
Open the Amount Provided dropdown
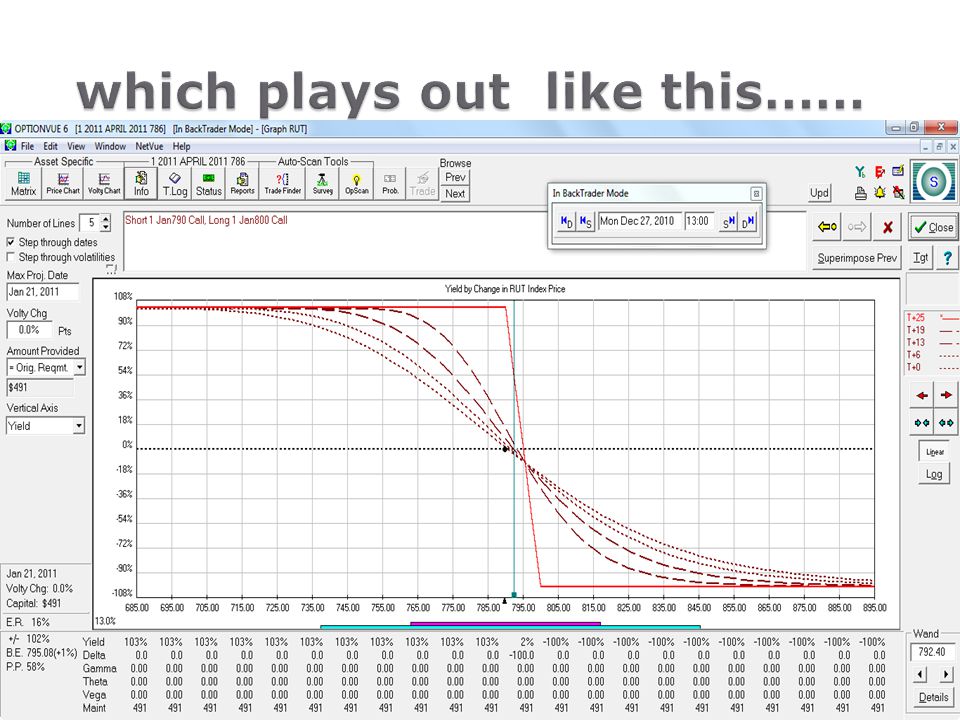click(x=80, y=367)
